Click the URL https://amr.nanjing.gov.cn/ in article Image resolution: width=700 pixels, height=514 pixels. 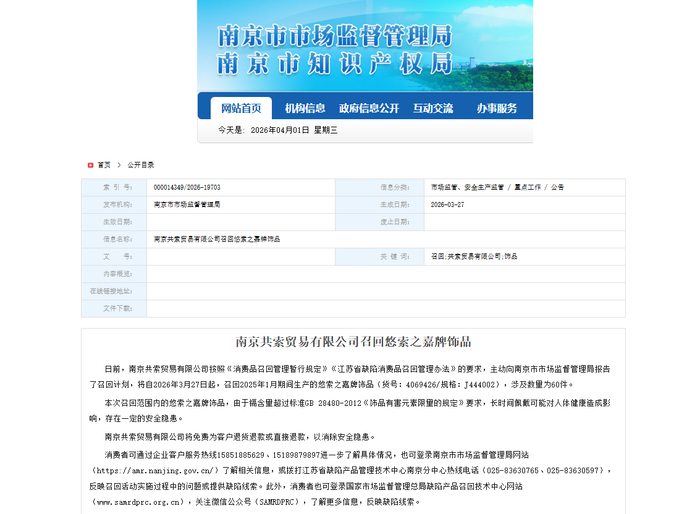(x=155, y=471)
